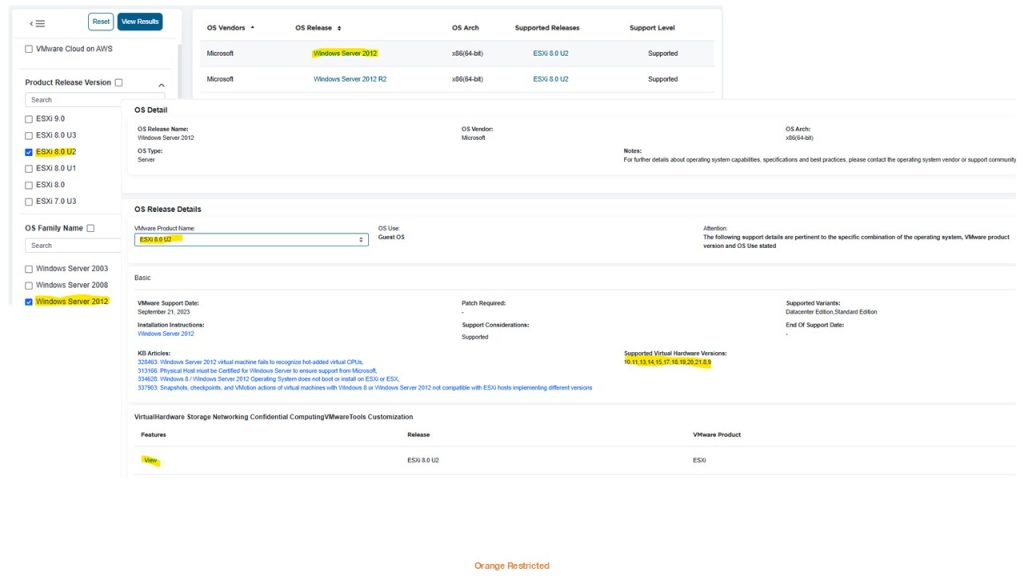Image resolution: width=1024 pixels, height=576 pixels.
Task: Check the plain ESXi 8.0 checkbox
Action: pyautogui.click(x=29, y=185)
